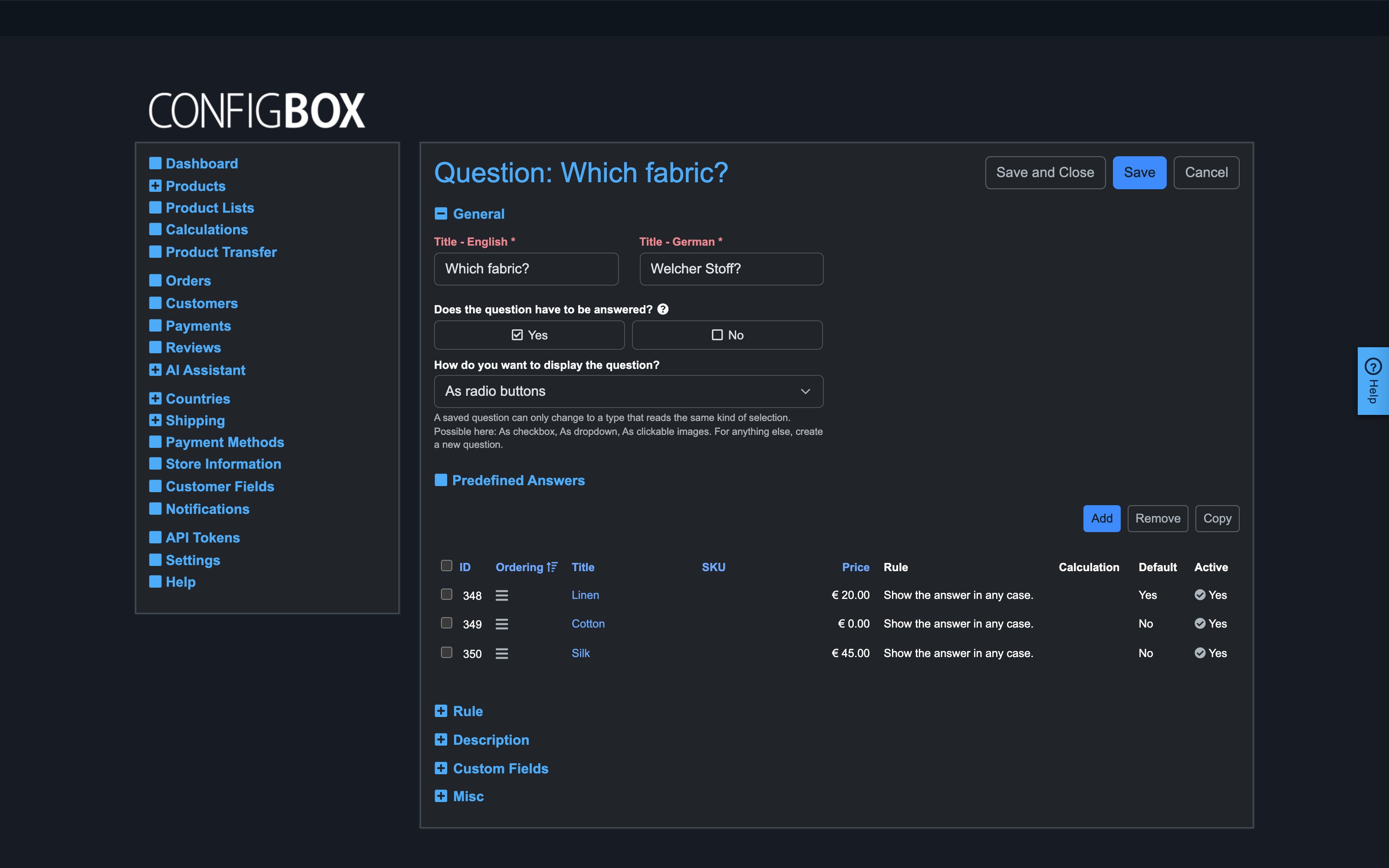Open the 'As radio buttons' display dropdown

[629, 391]
